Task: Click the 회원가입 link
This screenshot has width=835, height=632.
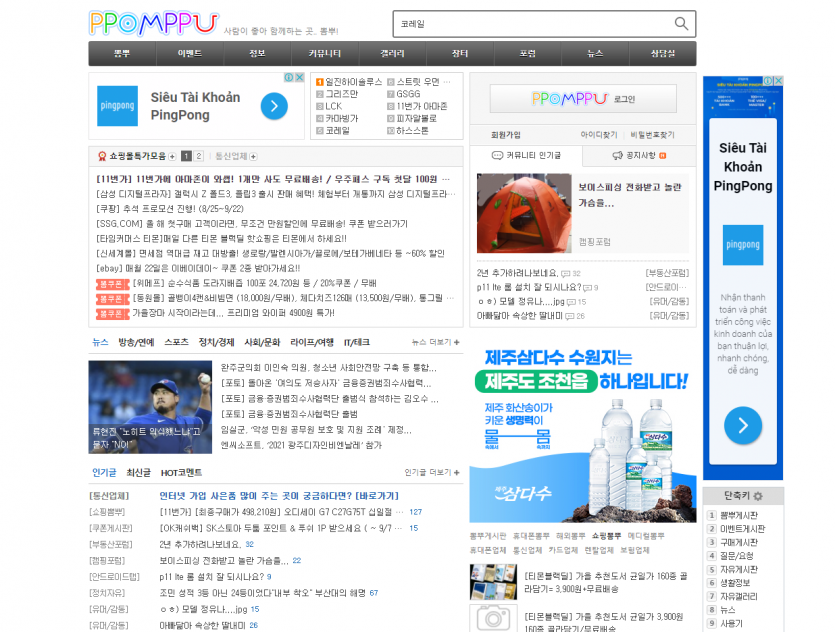Action: click(x=505, y=135)
